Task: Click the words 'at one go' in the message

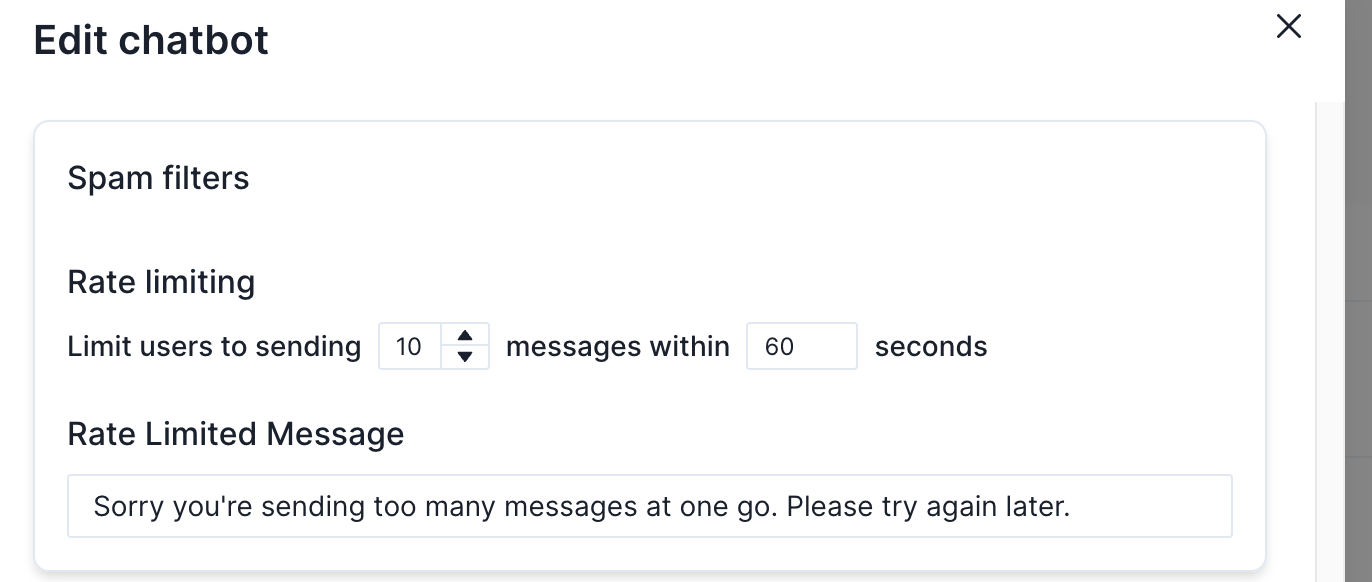Action: tap(709, 506)
